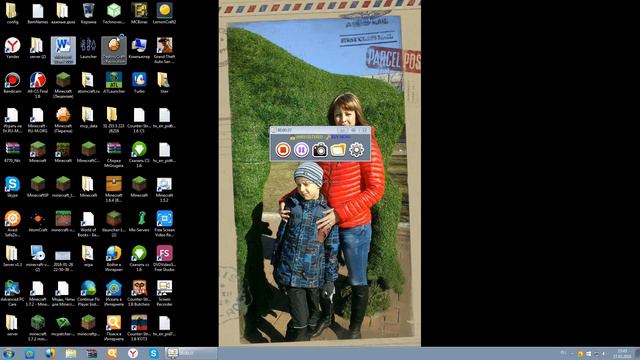Open the Искать в Интернете shortcut

pyautogui.click(x=113, y=293)
